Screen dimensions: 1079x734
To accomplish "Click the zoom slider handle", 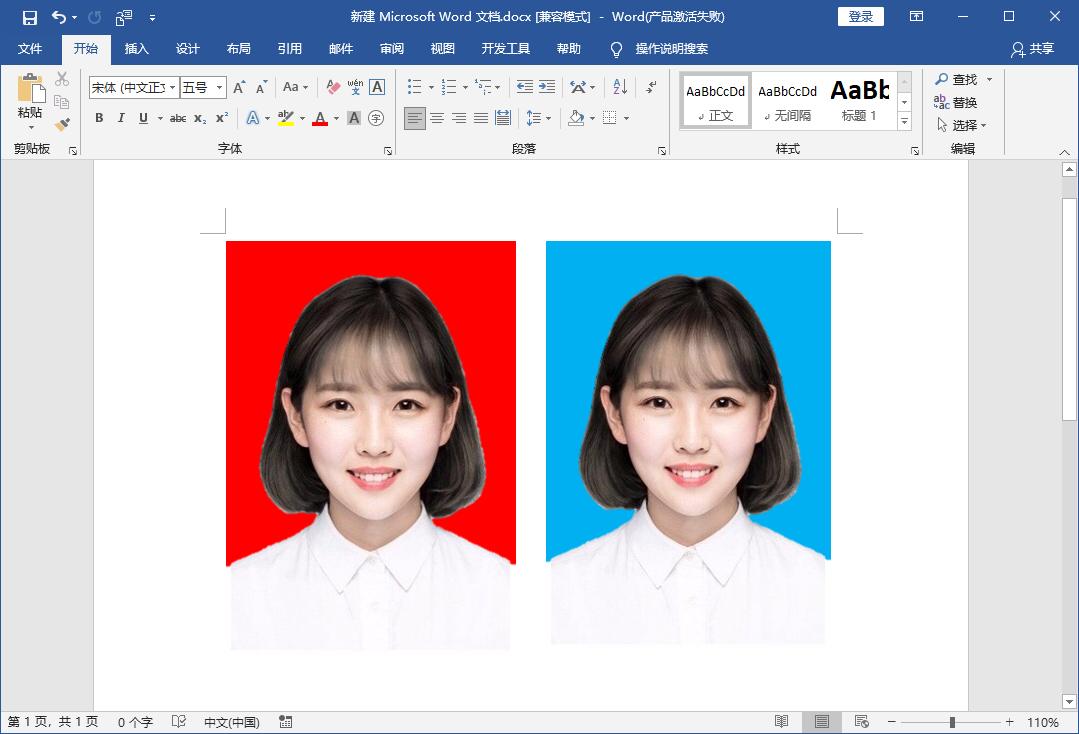I will (x=952, y=722).
